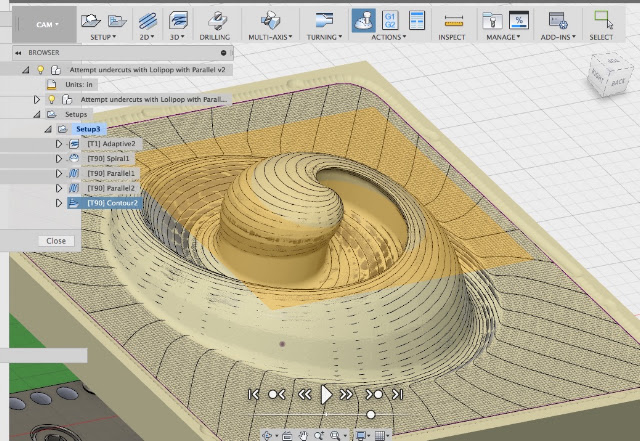Toggle lightbulb visibility of the top document
This screenshot has height=441, width=640.
point(40,70)
